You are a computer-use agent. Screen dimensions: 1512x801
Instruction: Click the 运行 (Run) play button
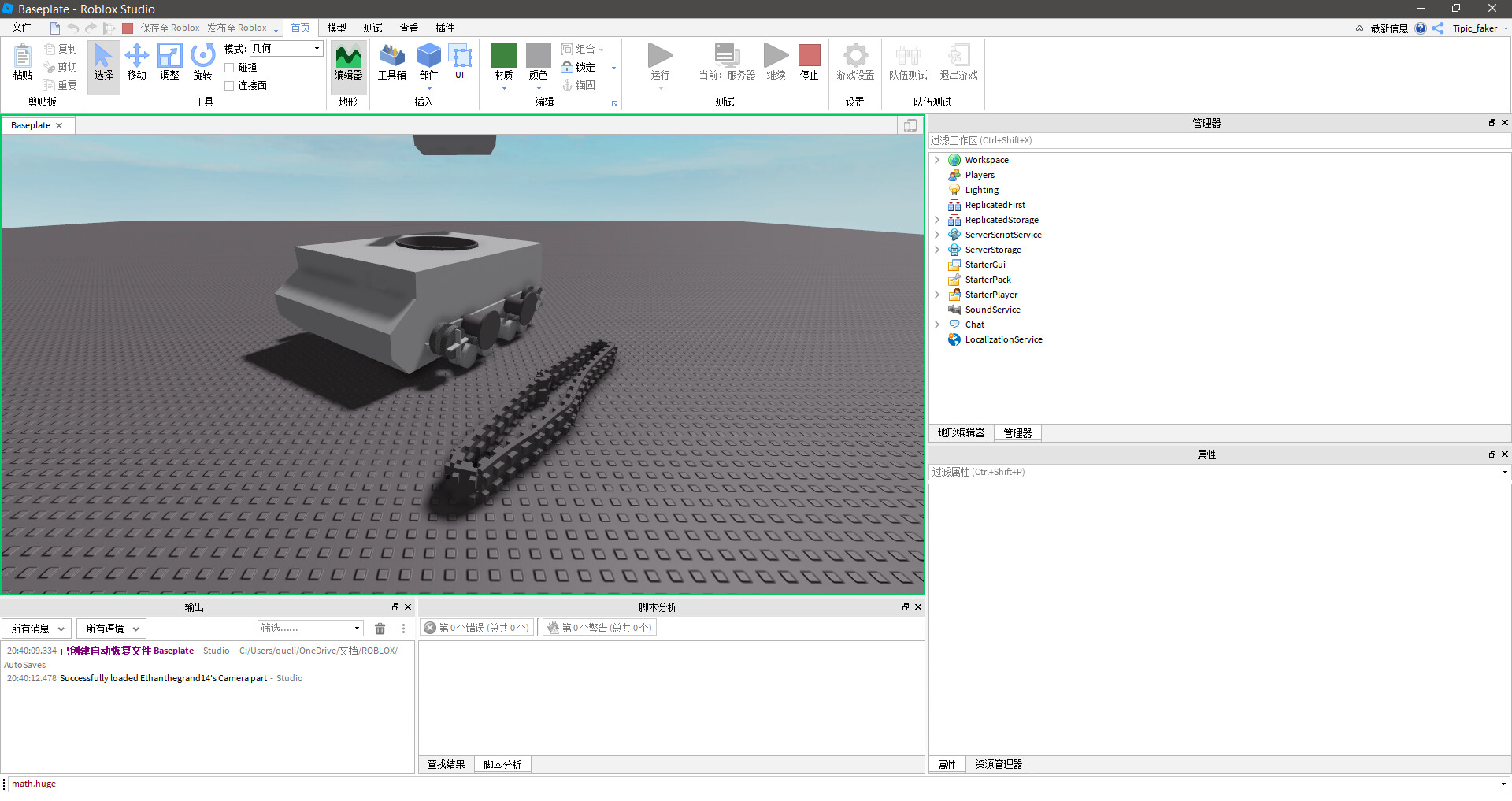[661, 62]
